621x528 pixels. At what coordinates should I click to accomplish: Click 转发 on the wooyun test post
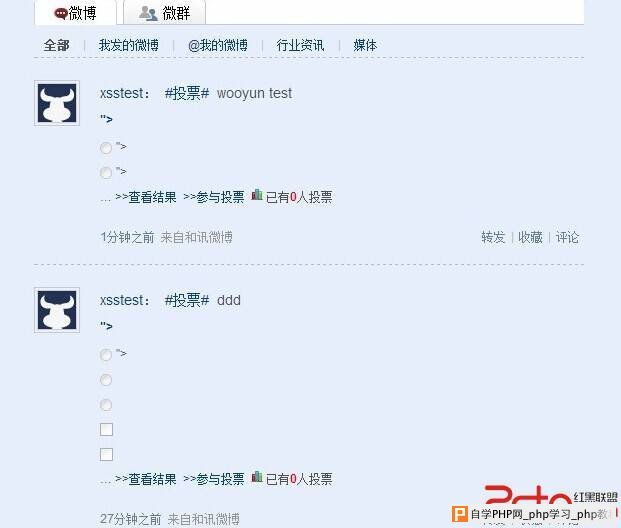[493, 237]
